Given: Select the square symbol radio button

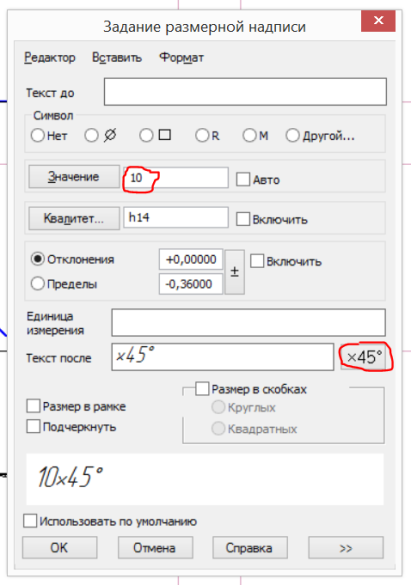Looking at the screenshot, I should tap(146, 135).
